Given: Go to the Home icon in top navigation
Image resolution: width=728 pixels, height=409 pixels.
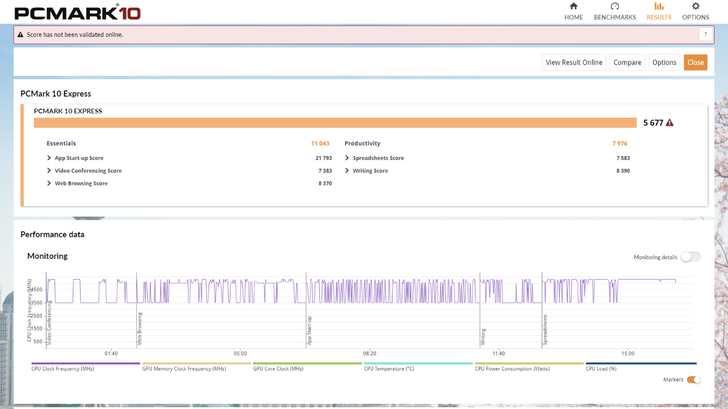Looking at the screenshot, I should click(573, 6).
